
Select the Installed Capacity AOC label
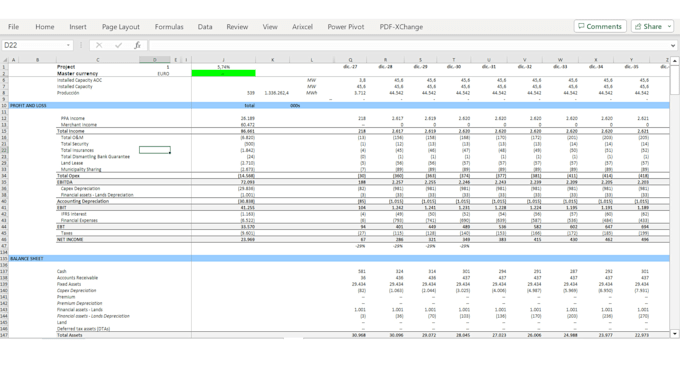(x=79, y=80)
